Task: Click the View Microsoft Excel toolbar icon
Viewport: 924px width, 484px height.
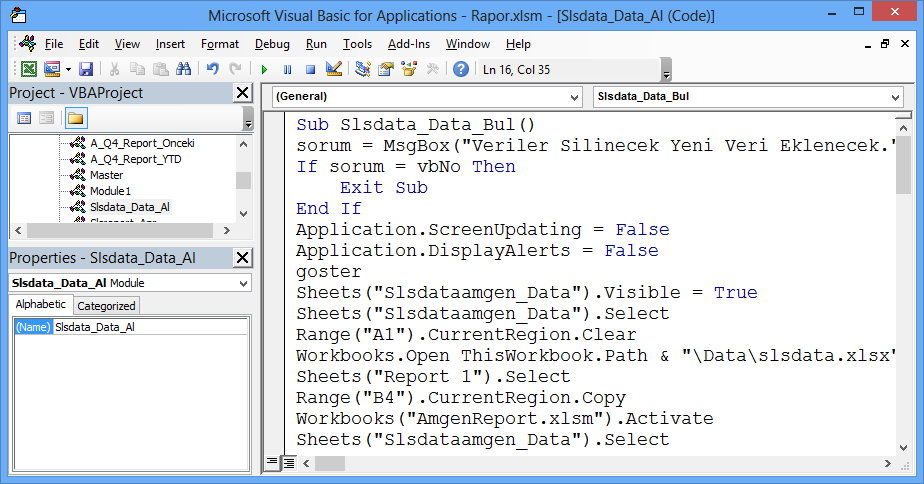Action: (28, 69)
